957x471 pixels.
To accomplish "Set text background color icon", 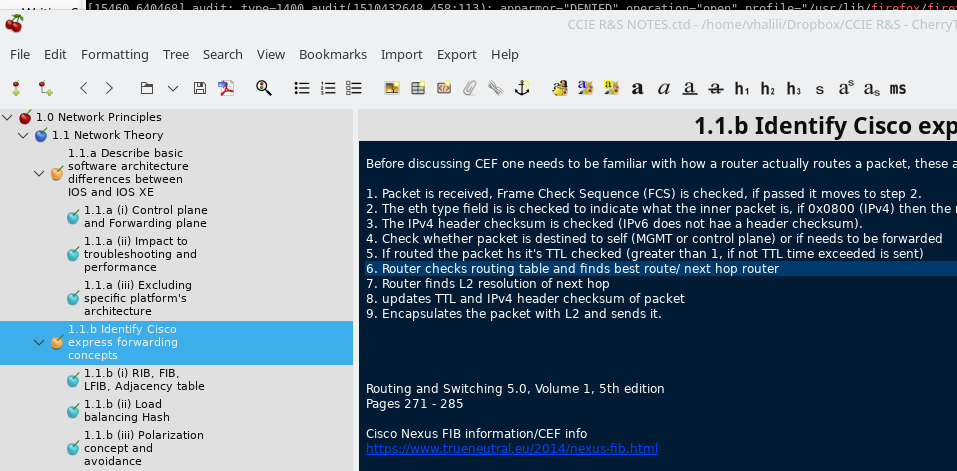I will (x=612, y=88).
